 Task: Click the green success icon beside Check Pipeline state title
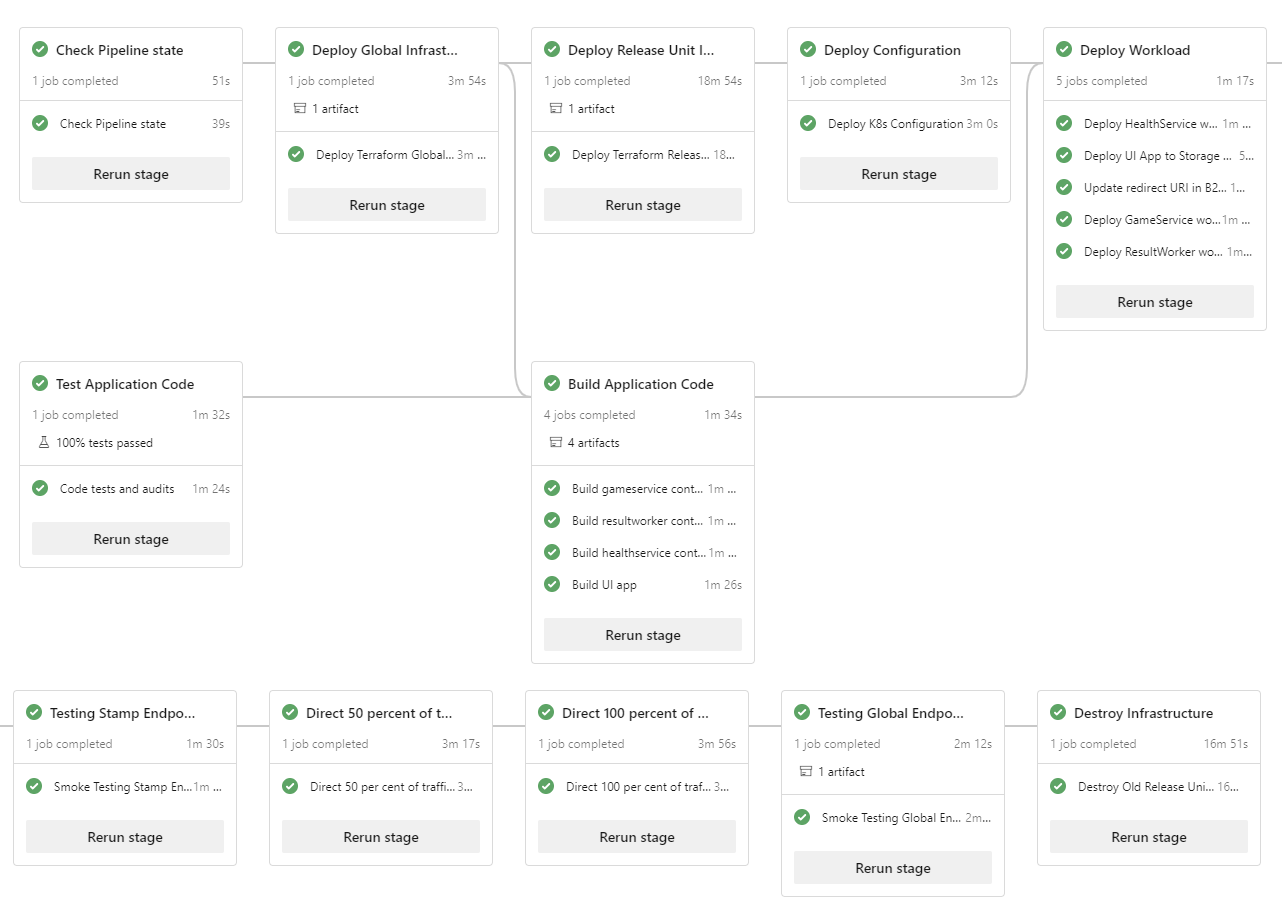click(40, 49)
